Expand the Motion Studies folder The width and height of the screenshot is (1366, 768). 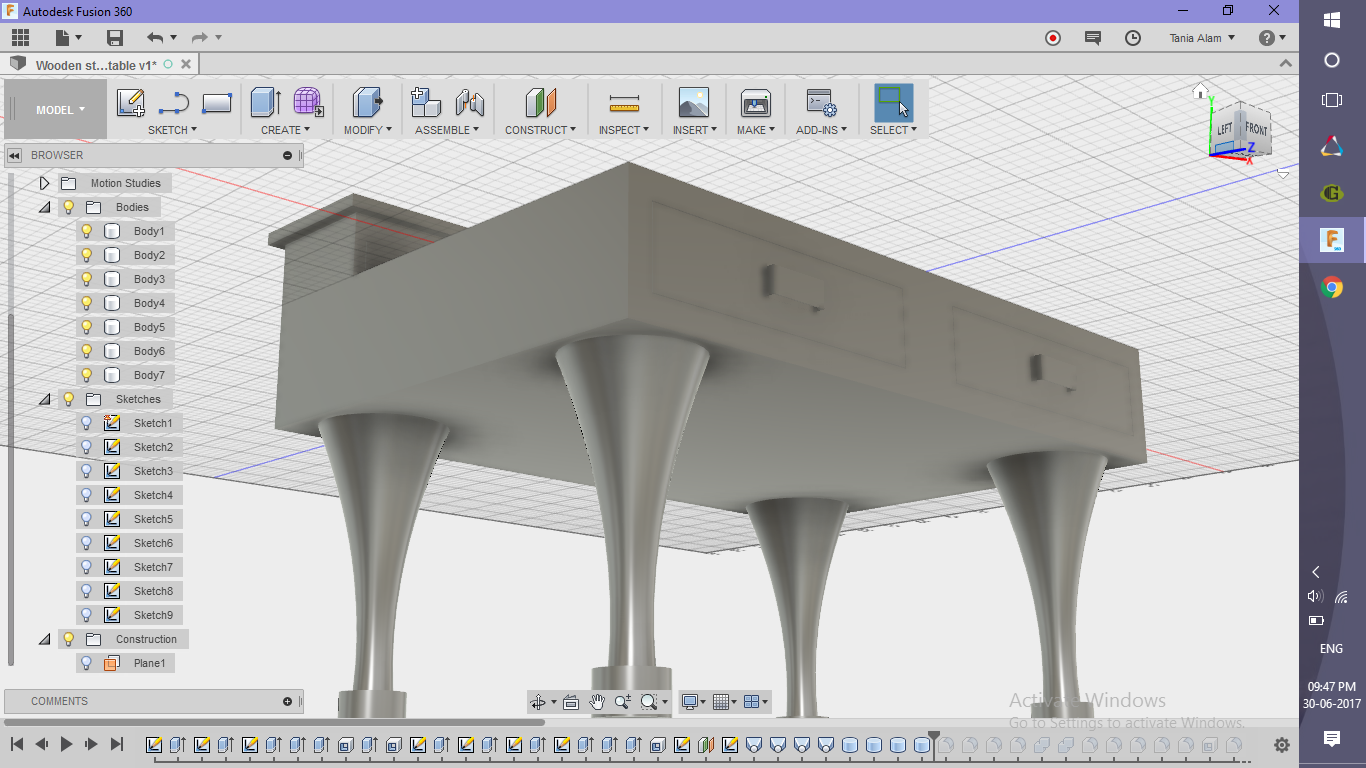pos(44,183)
